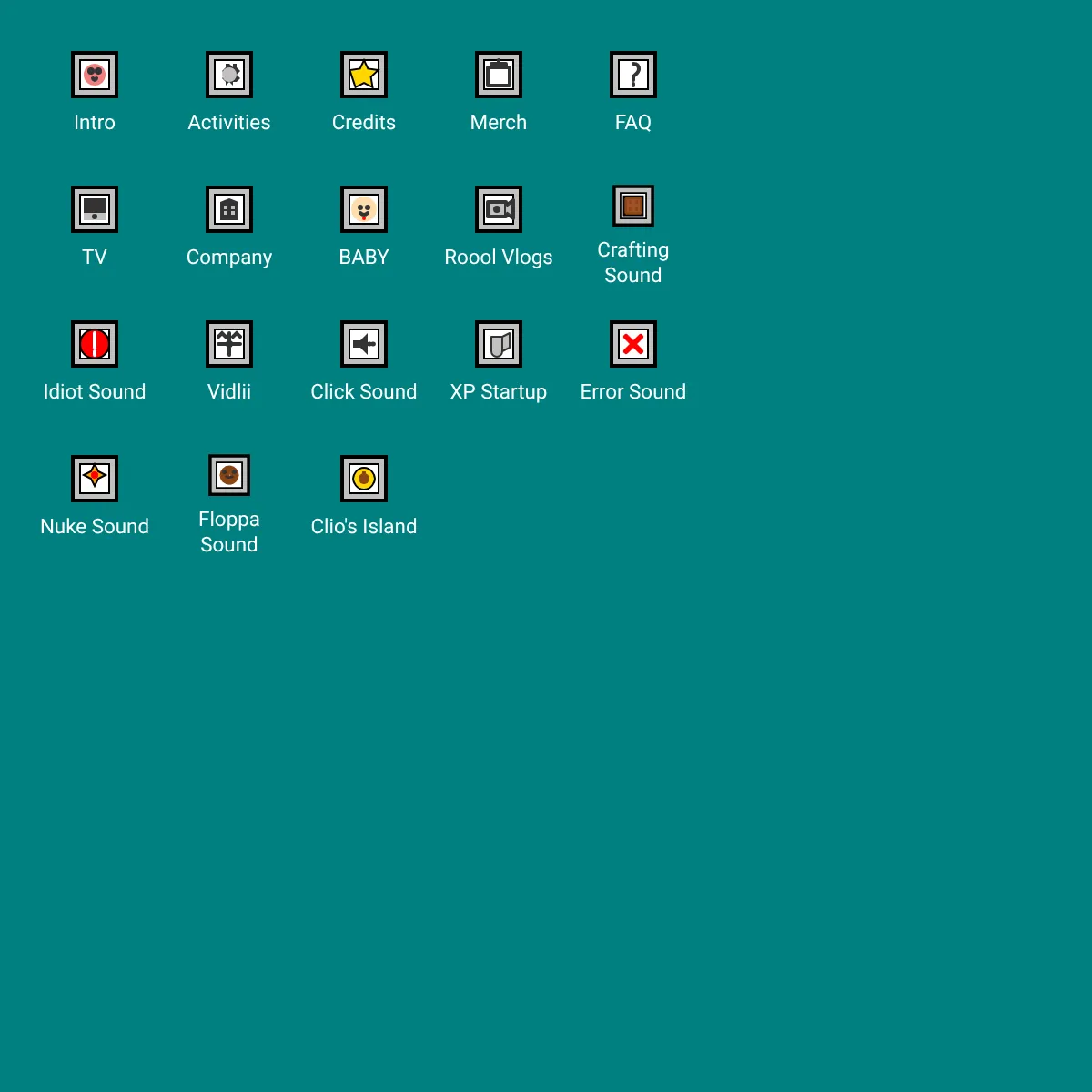Viewport: 1092px width, 1092px height.
Task: Open the Activities icon
Action: (229, 74)
